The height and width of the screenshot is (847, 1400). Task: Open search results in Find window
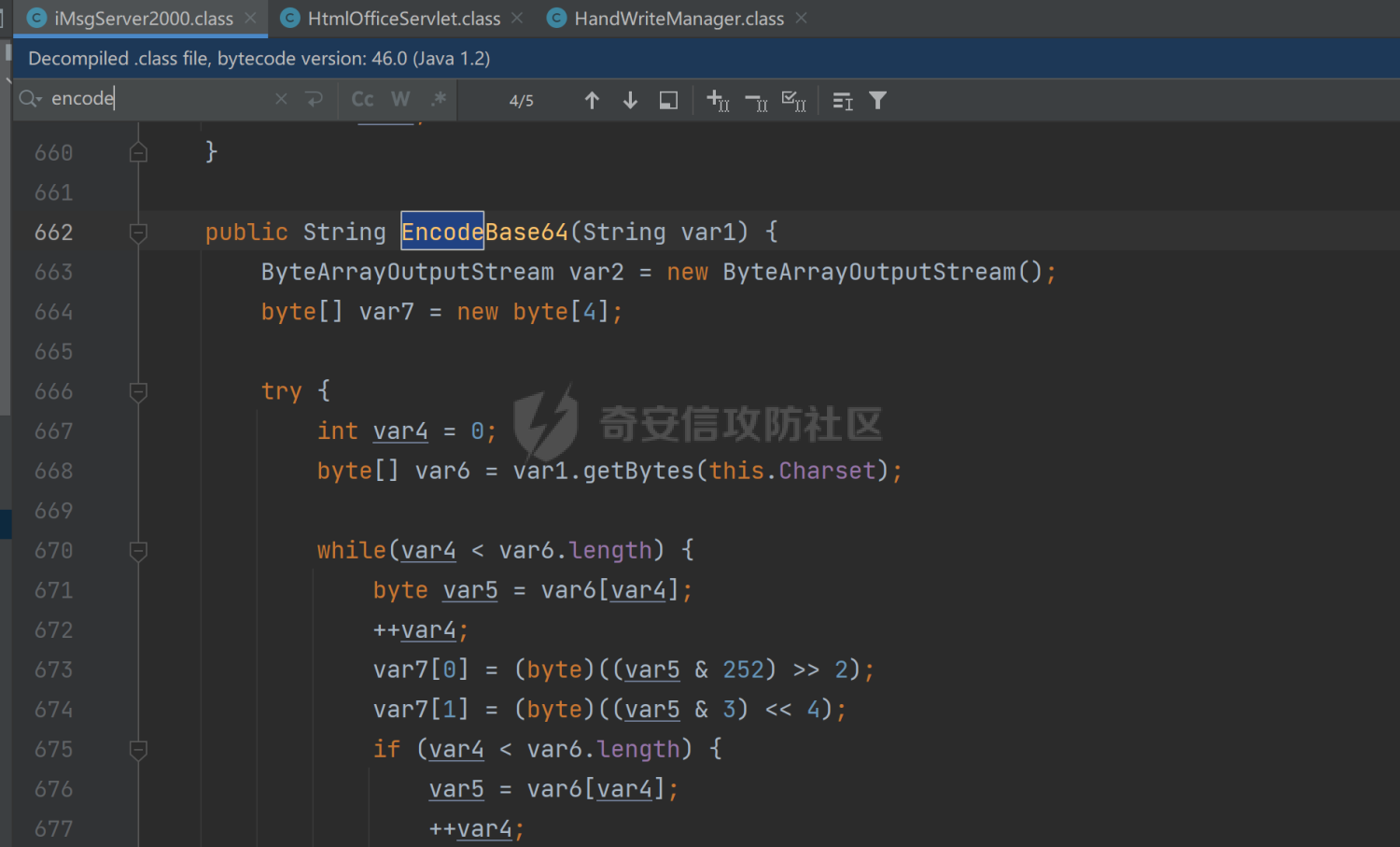668,100
